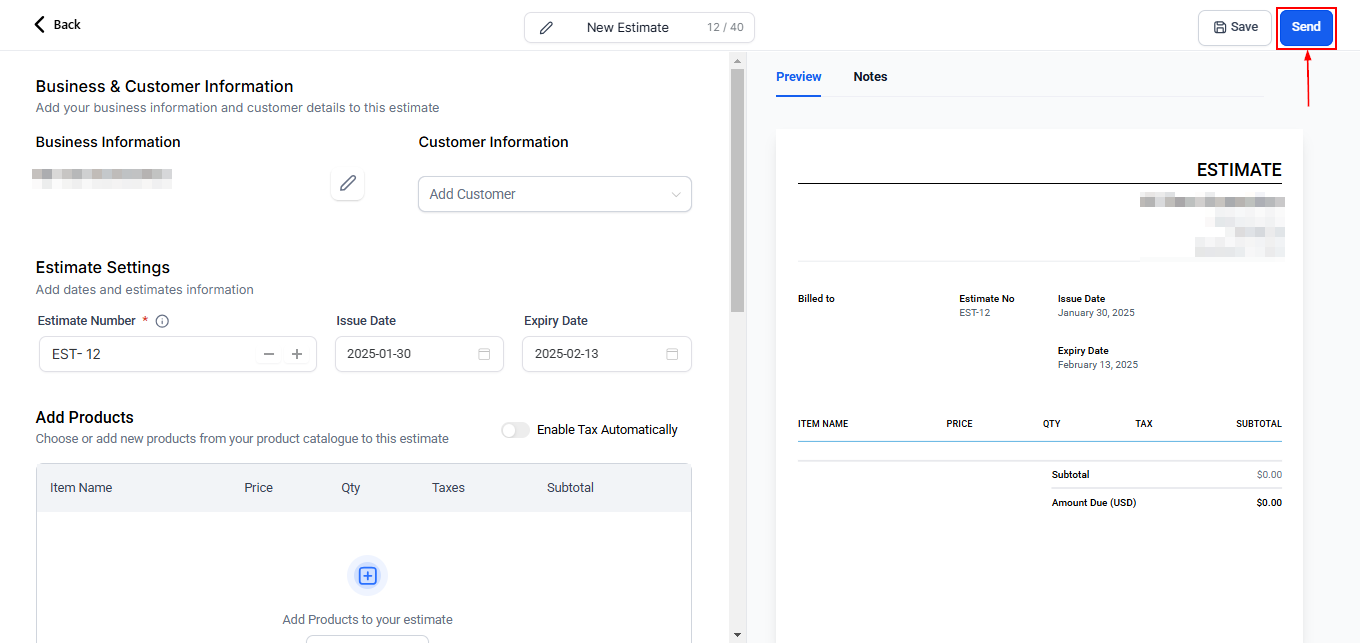Go back using the Back arrow
The image size is (1360, 643).
pyautogui.click(x=57, y=24)
